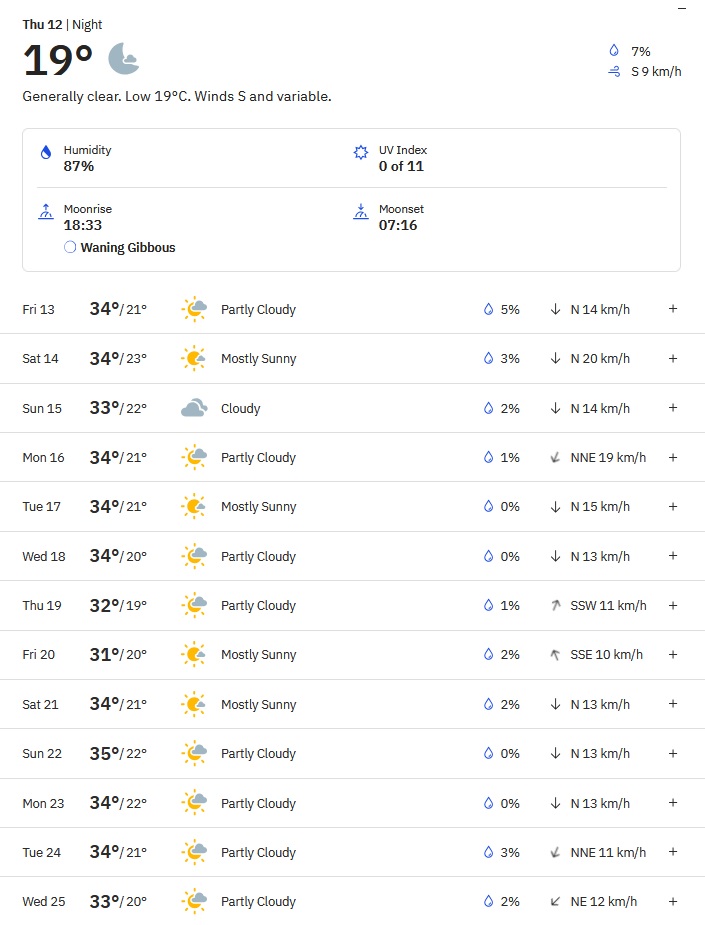Click the Thu 19 wind direction arrow
The width and height of the screenshot is (705, 925).
tap(555, 605)
